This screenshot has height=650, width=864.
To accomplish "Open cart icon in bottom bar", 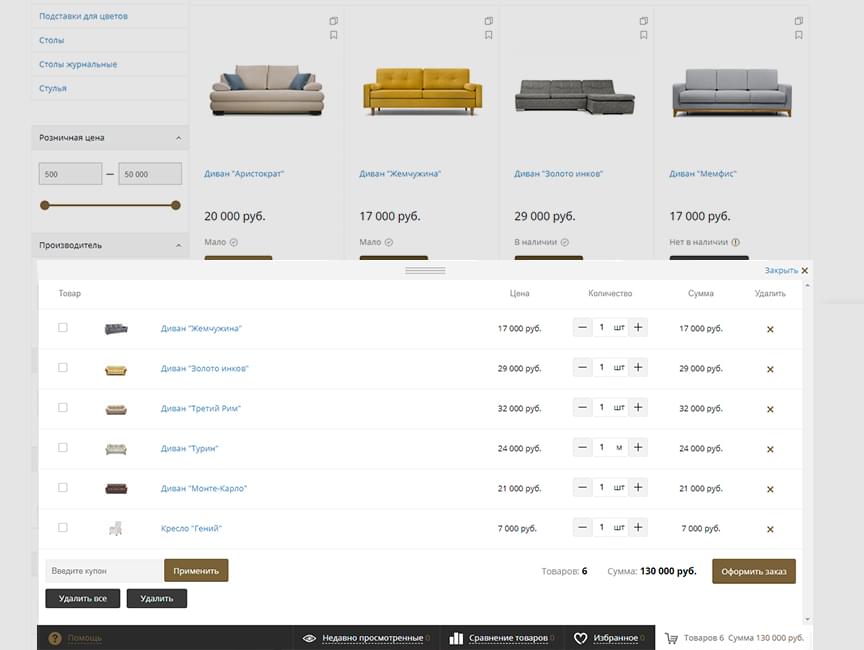I will tap(671, 638).
